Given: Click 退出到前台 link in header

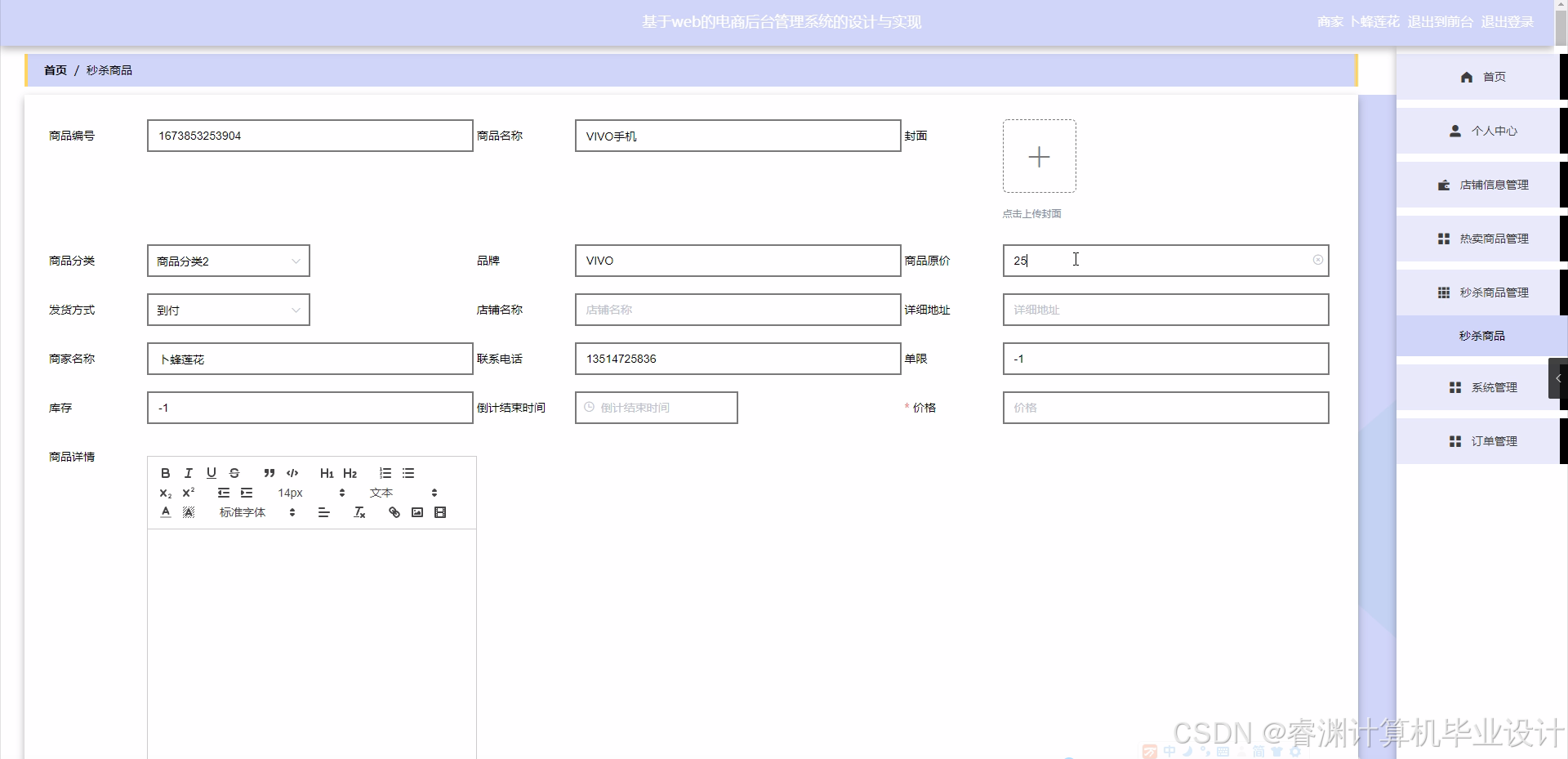Looking at the screenshot, I should [x=1440, y=22].
